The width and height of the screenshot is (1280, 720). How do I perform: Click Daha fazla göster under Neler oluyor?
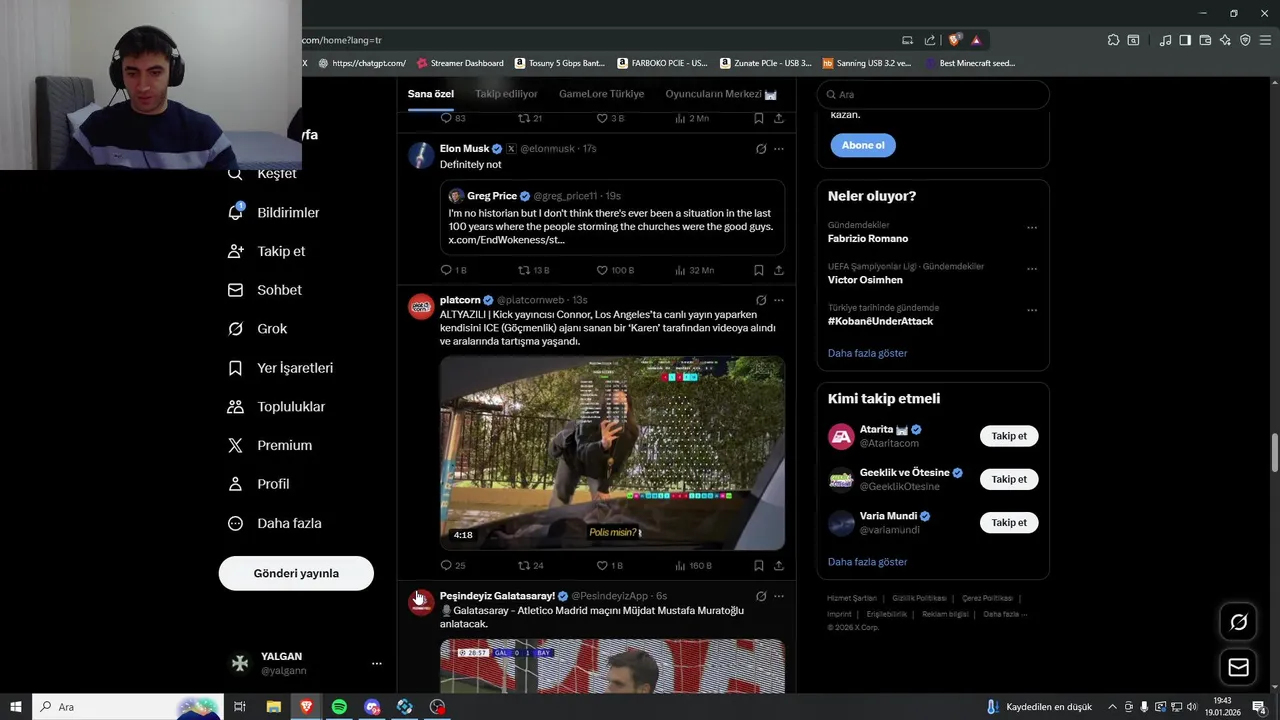tap(867, 353)
